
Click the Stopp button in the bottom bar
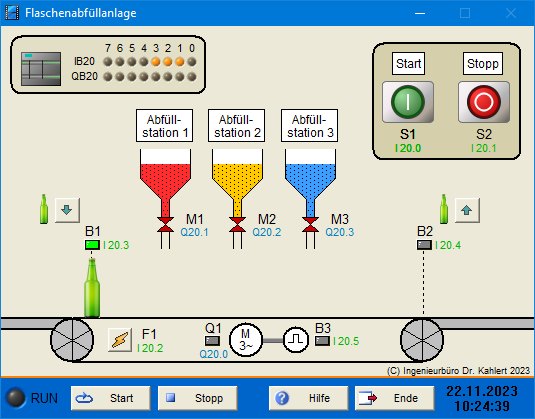[198, 398]
